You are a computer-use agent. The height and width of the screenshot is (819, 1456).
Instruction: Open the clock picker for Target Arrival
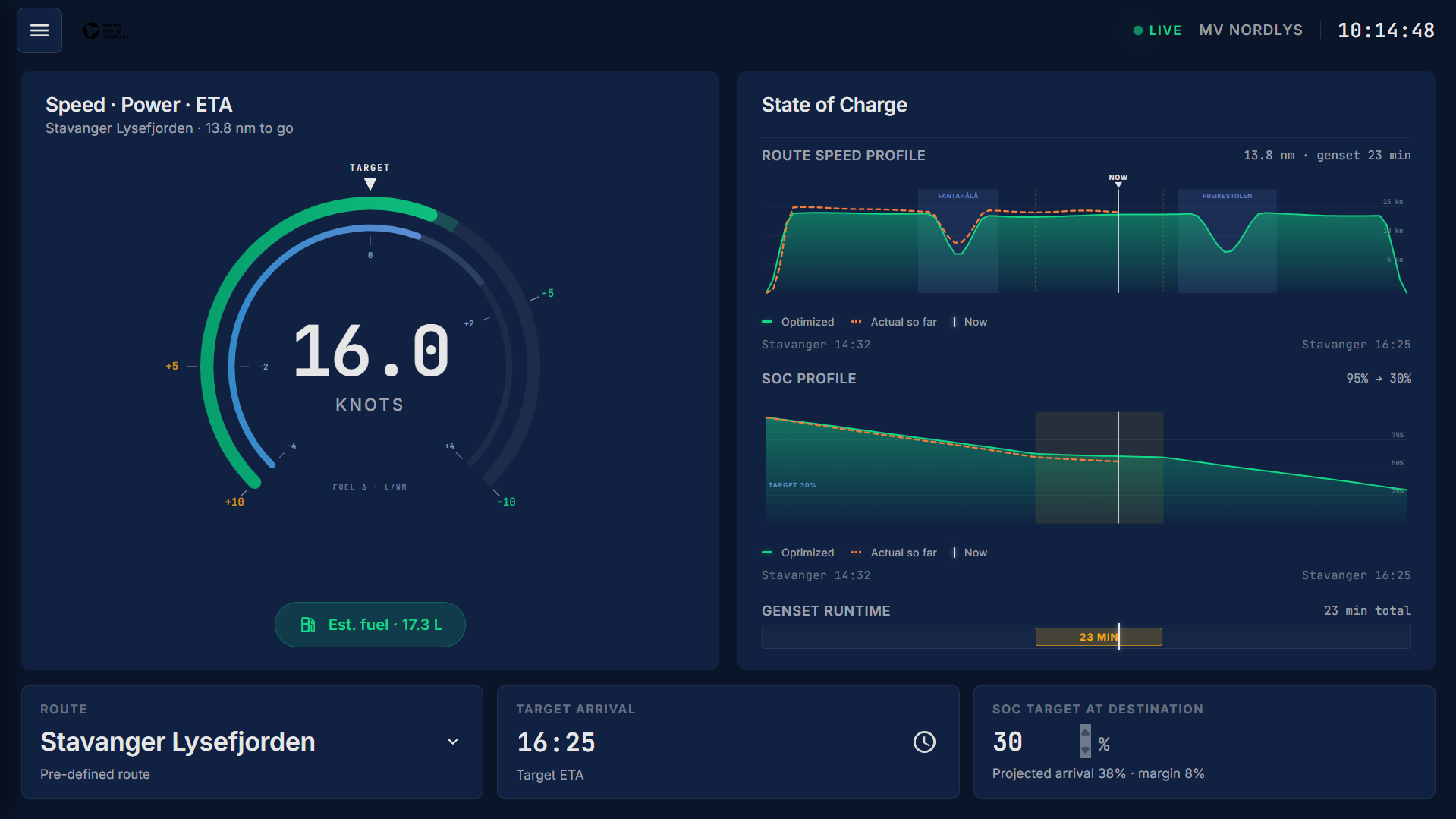(x=924, y=742)
